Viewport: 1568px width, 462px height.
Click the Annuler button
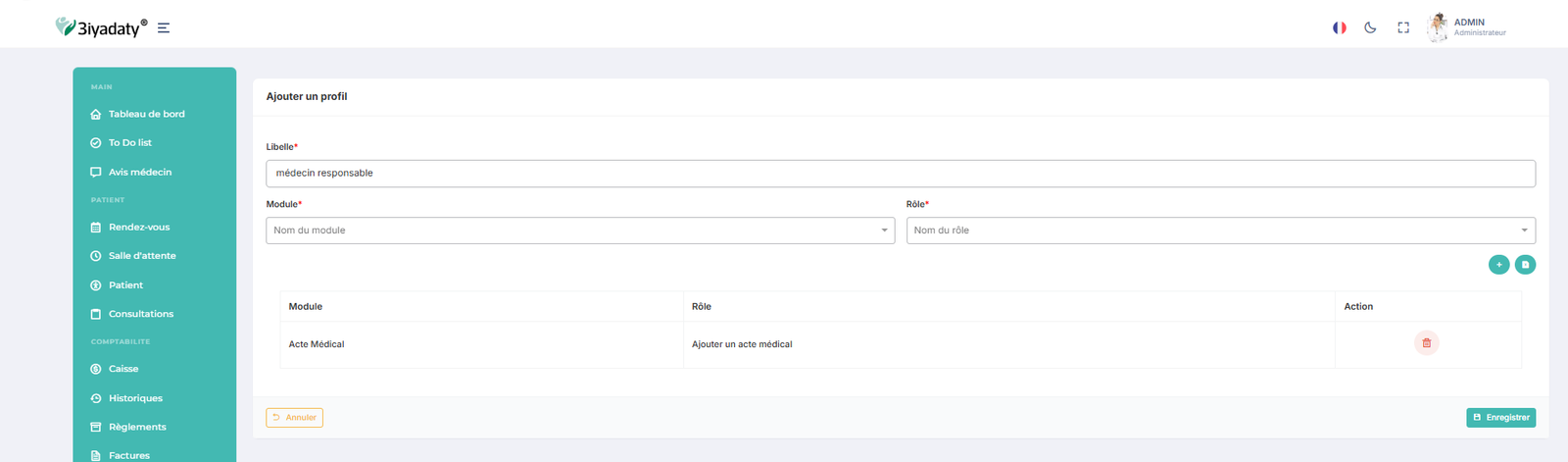[x=294, y=418]
